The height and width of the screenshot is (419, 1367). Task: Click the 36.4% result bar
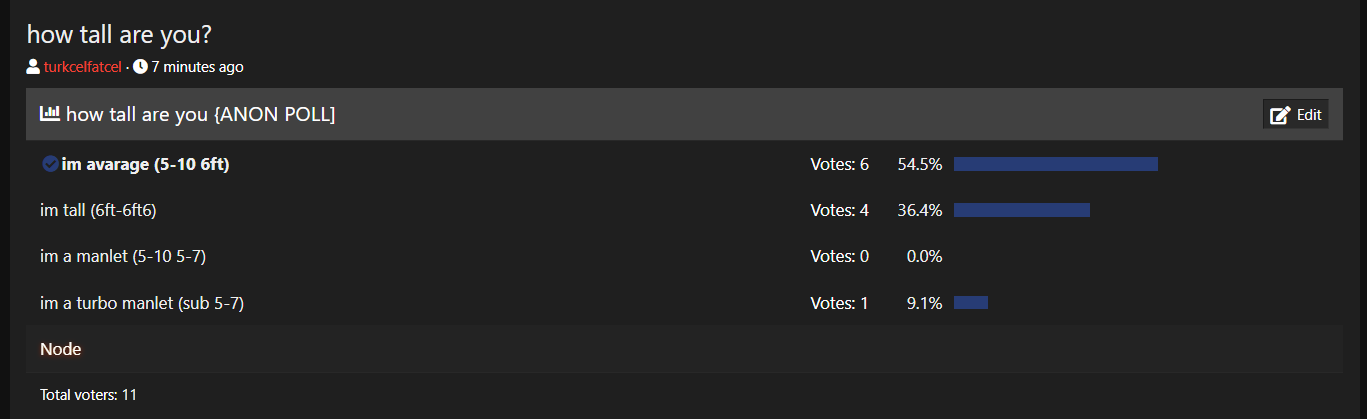click(1021, 210)
